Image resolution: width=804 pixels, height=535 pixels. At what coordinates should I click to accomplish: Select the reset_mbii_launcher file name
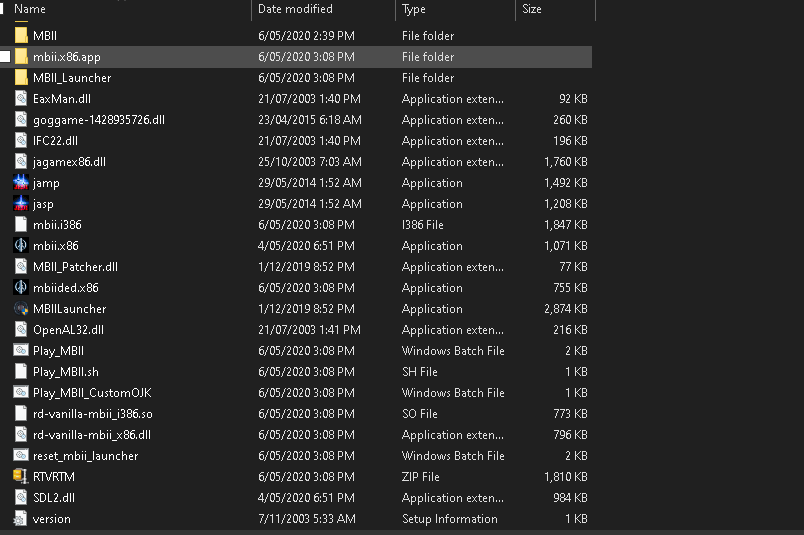click(85, 456)
